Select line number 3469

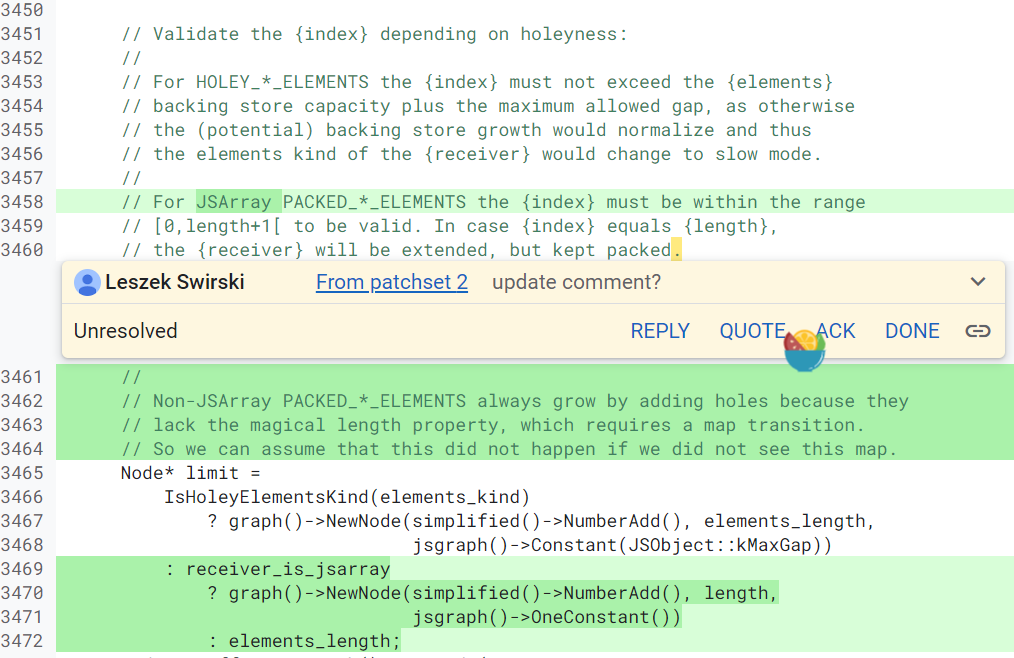click(22, 569)
